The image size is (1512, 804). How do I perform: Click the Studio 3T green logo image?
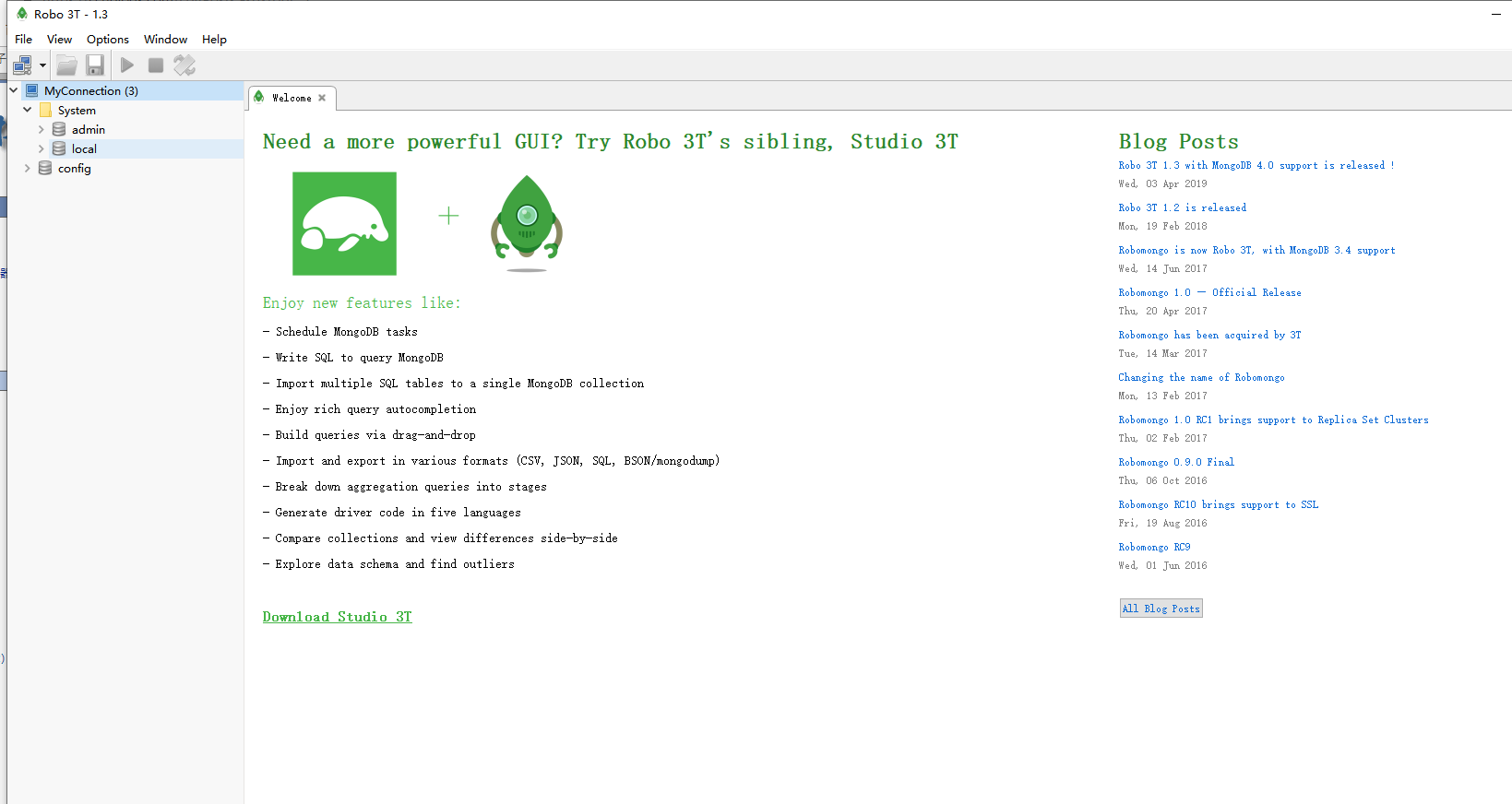tap(344, 223)
